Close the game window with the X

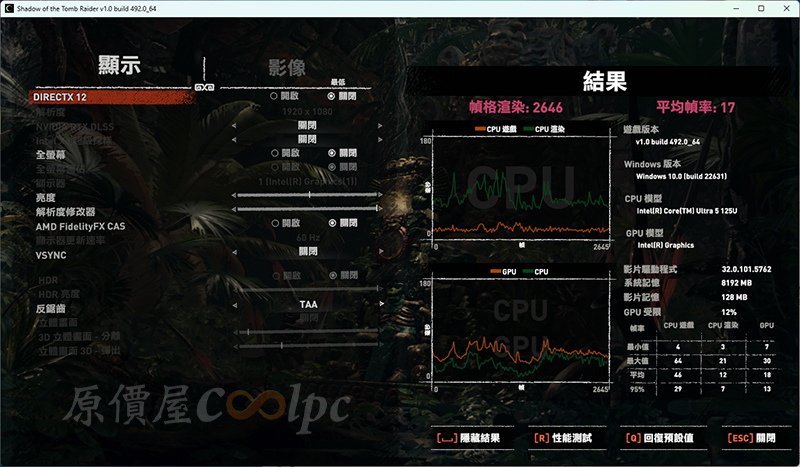point(786,9)
